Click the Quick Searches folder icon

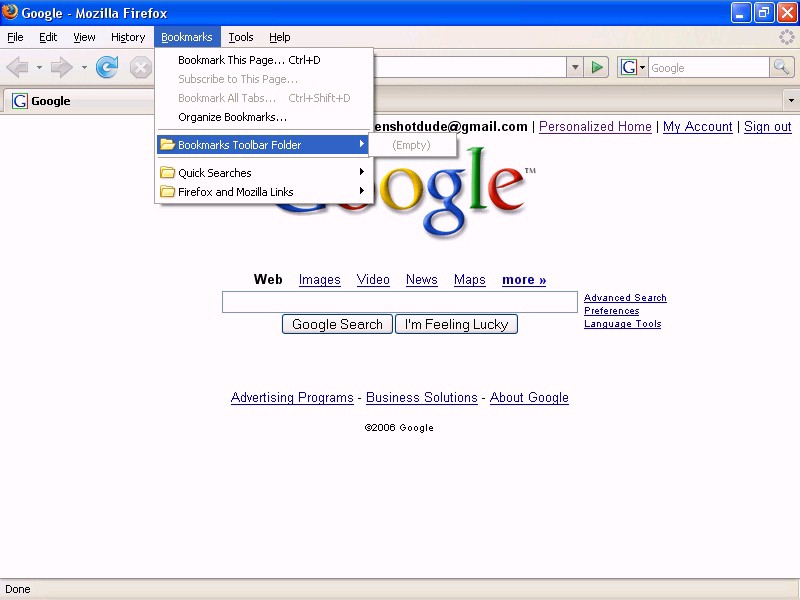click(x=167, y=172)
